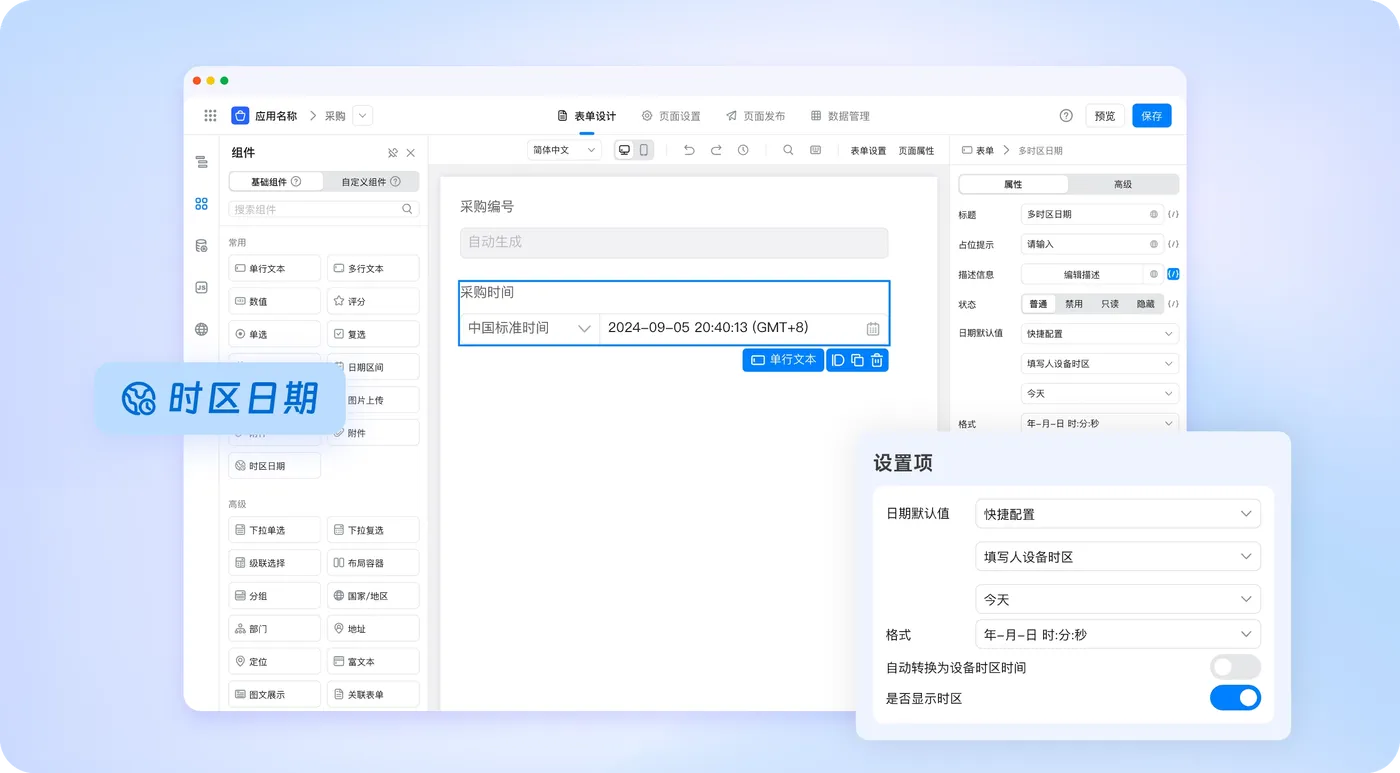
Task: Select the blue components icon in left rail
Action: click(x=201, y=204)
